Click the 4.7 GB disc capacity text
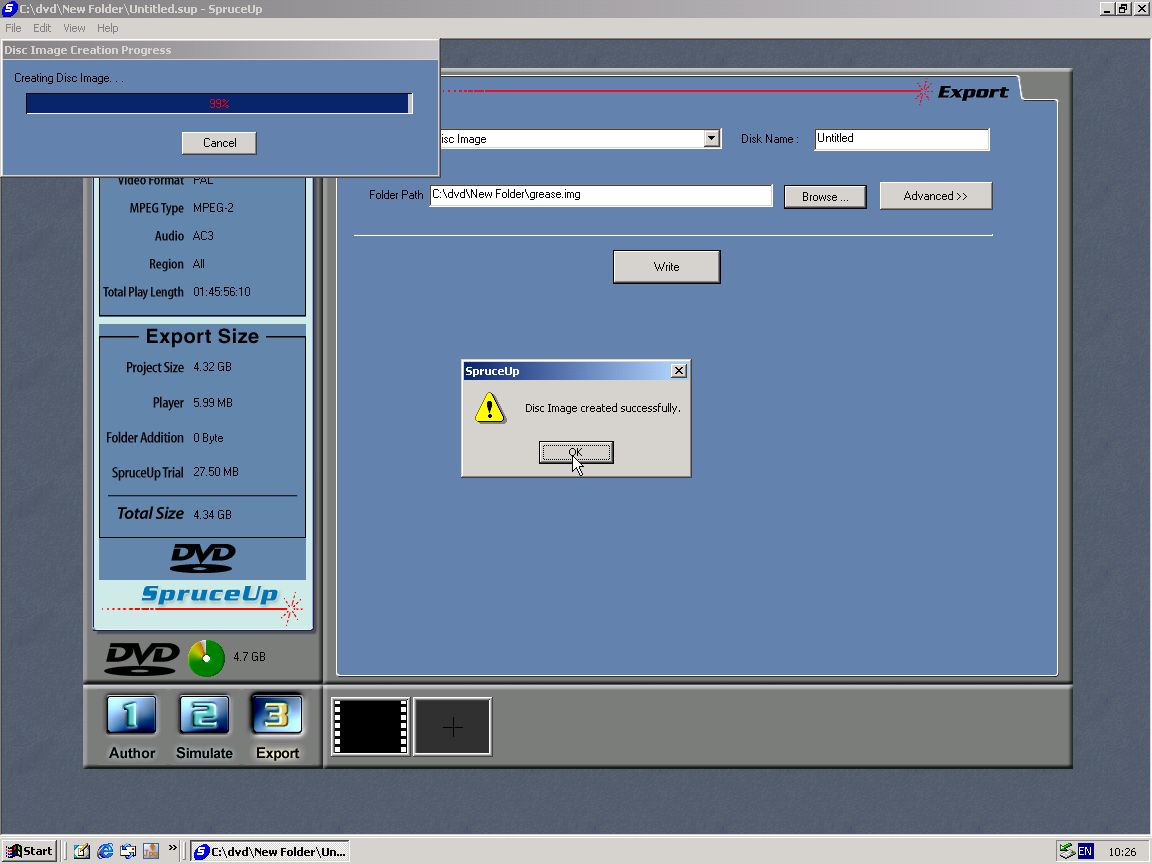1152x864 pixels. coord(249,657)
